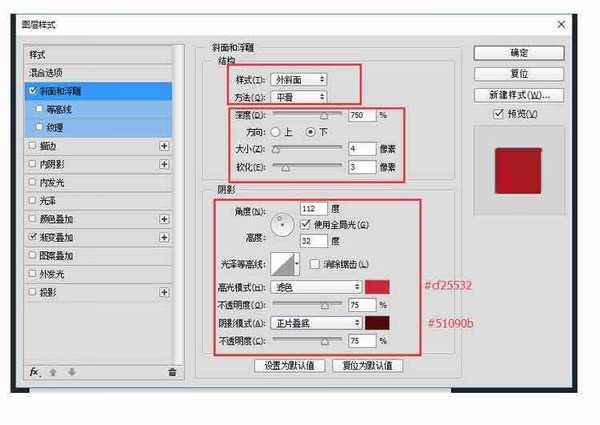The width and height of the screenshot is (600, 425).
Task: Click the effects list vertical scrollbar
Action: (x=179, y=205)
